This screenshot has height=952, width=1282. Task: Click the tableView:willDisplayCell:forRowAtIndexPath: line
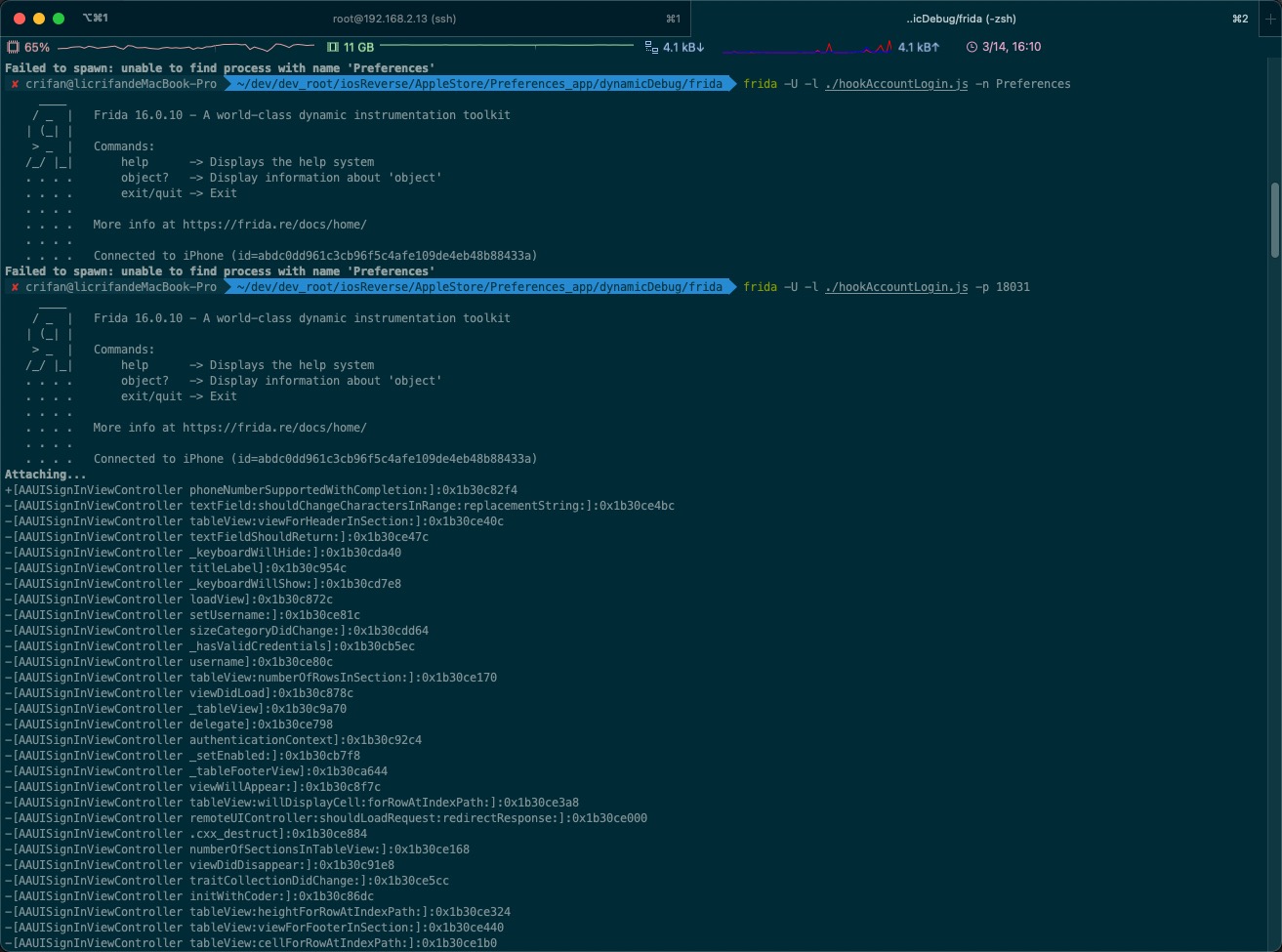(x=292, y=803)
